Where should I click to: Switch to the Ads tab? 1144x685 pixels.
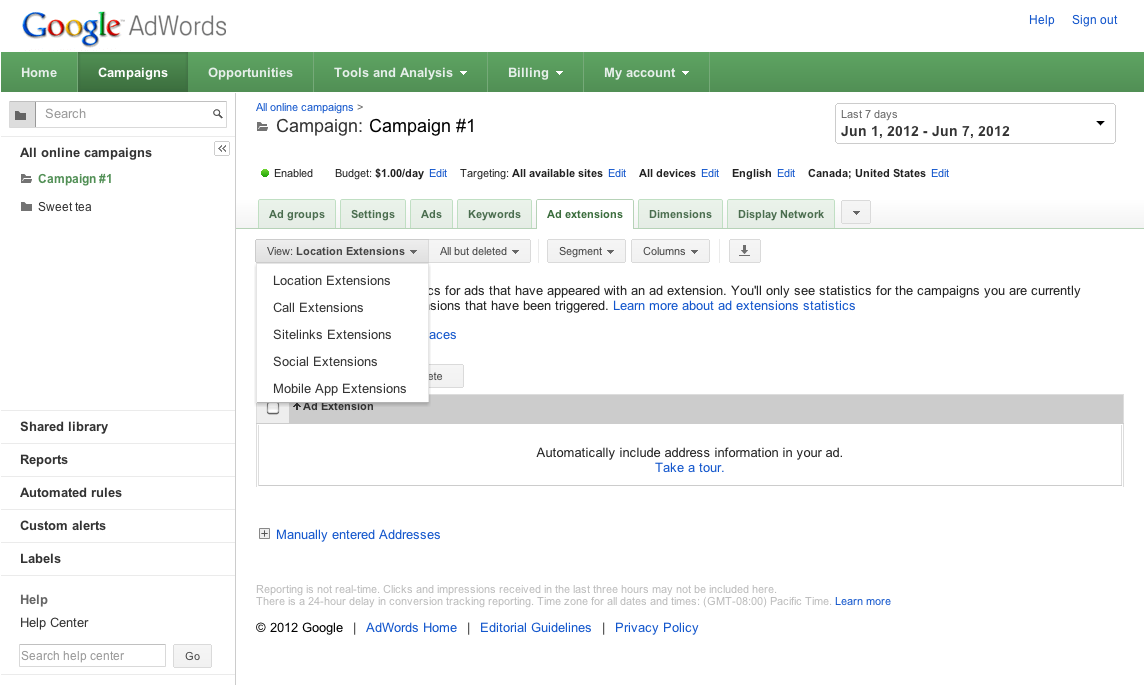[431, 214]
